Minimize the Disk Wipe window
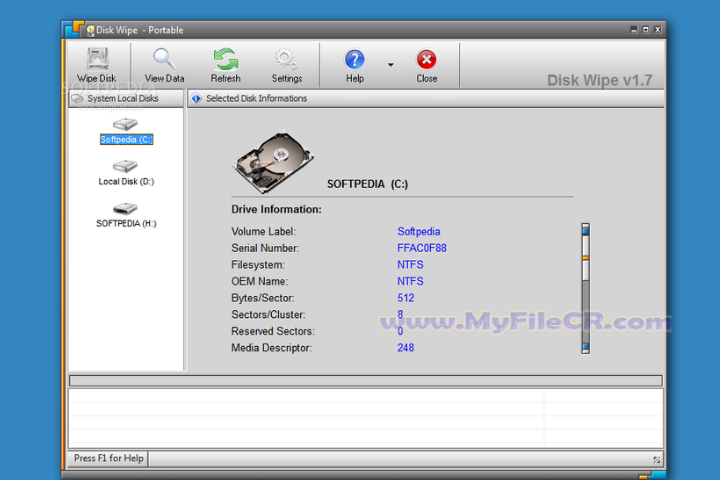This screenshot has height=480, width=720. 634,29
